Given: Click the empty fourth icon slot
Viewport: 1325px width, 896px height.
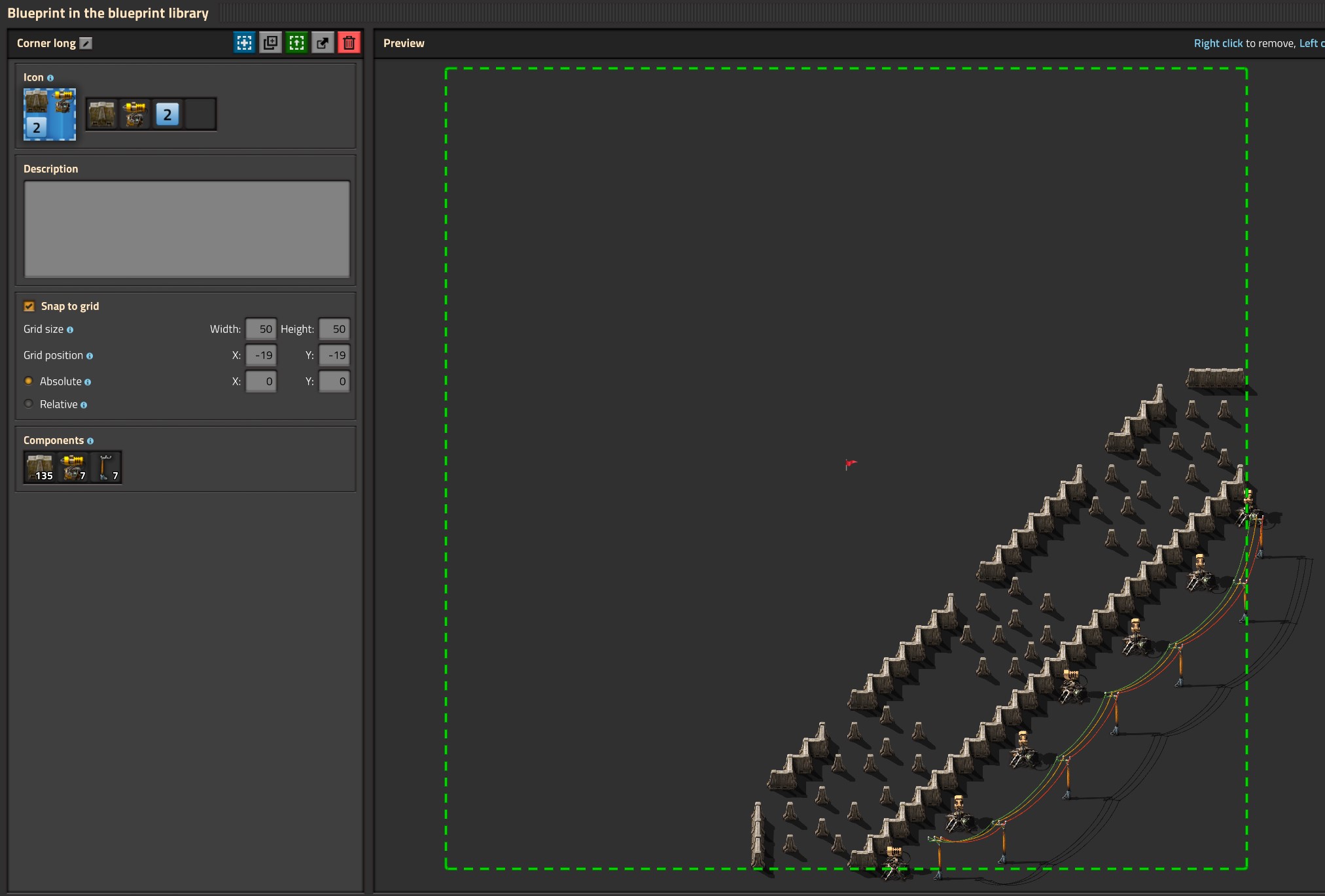Looking at the screenshot, I should (200, 114).
